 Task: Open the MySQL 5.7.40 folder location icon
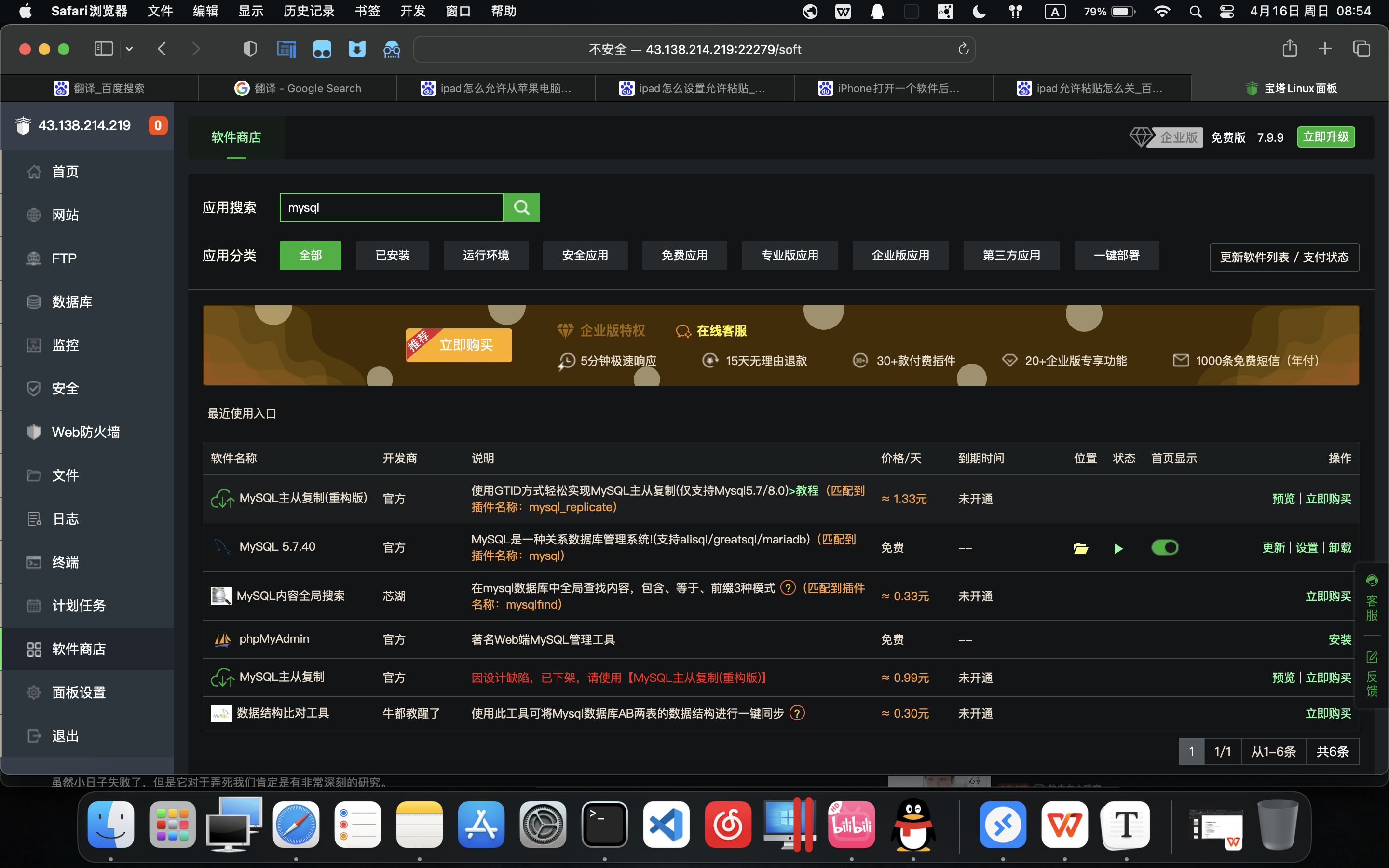(1081, 548)
